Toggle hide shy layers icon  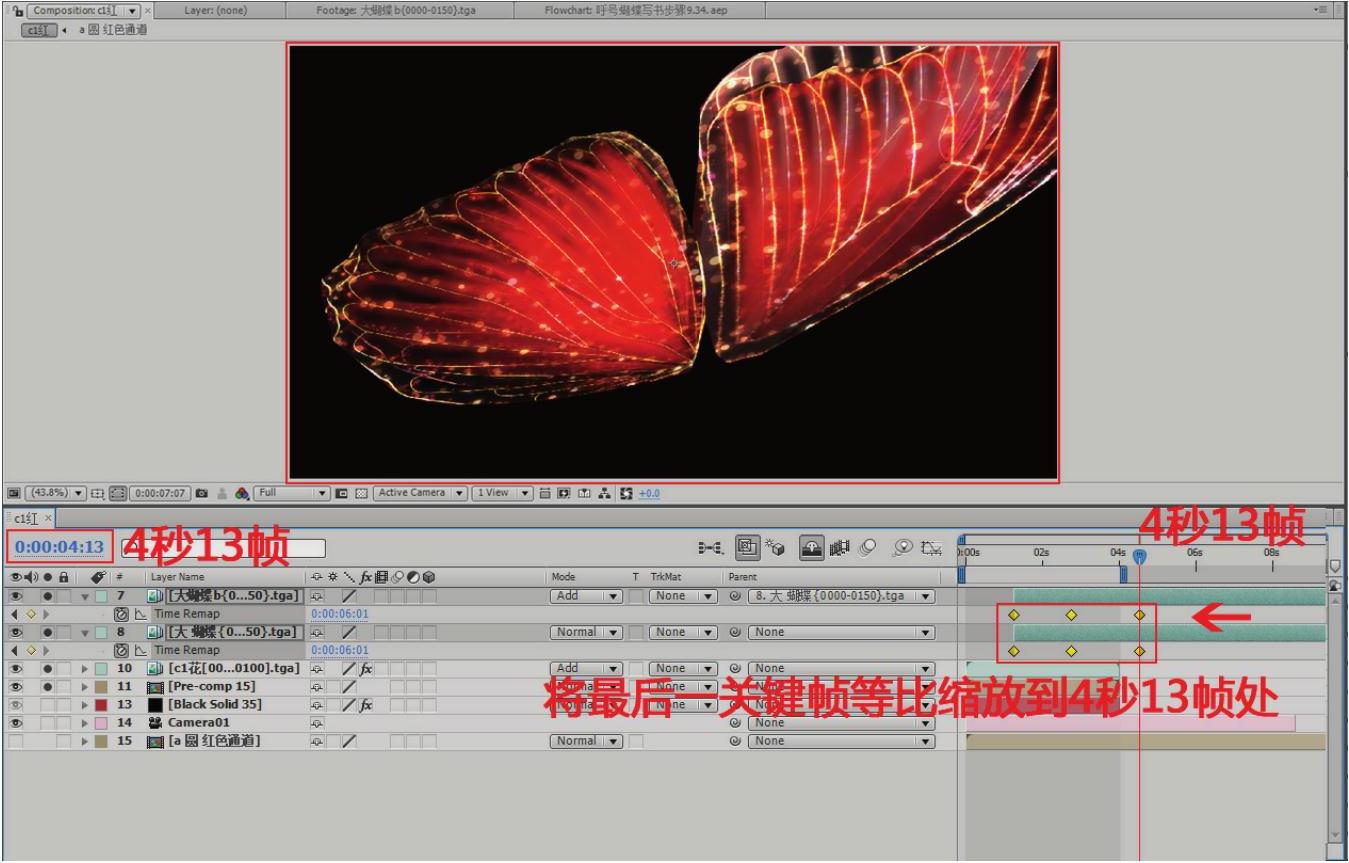(811, 548)
